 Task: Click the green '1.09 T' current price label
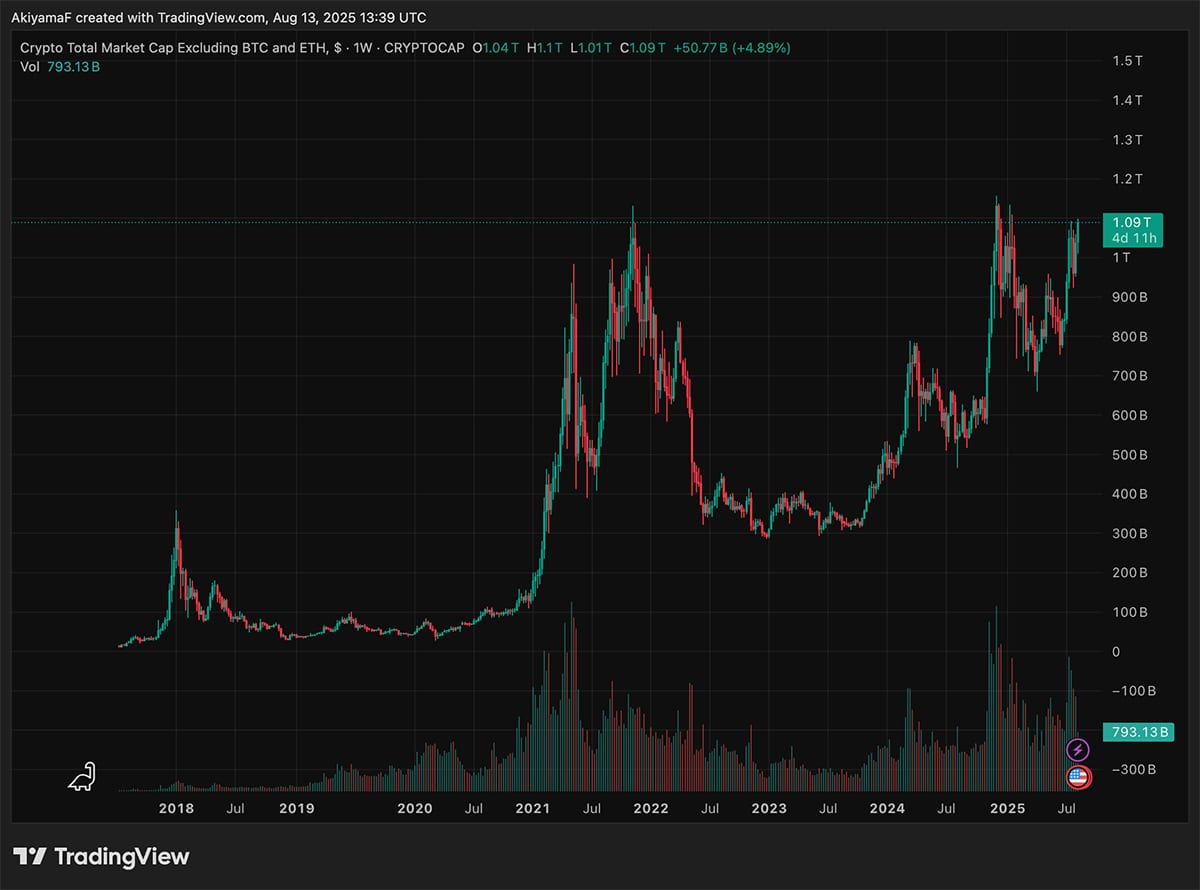click(x=1130, y=222)
